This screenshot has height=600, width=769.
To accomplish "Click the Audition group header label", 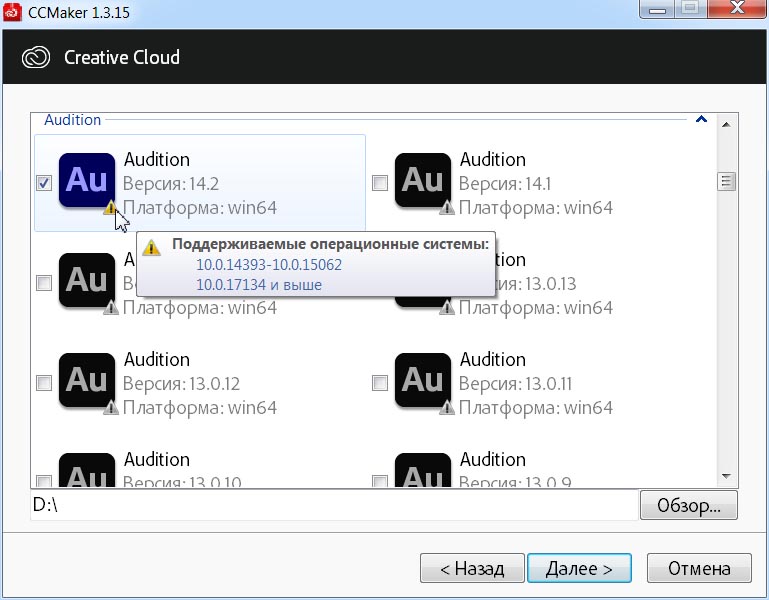I will click(x=73, y=120).
